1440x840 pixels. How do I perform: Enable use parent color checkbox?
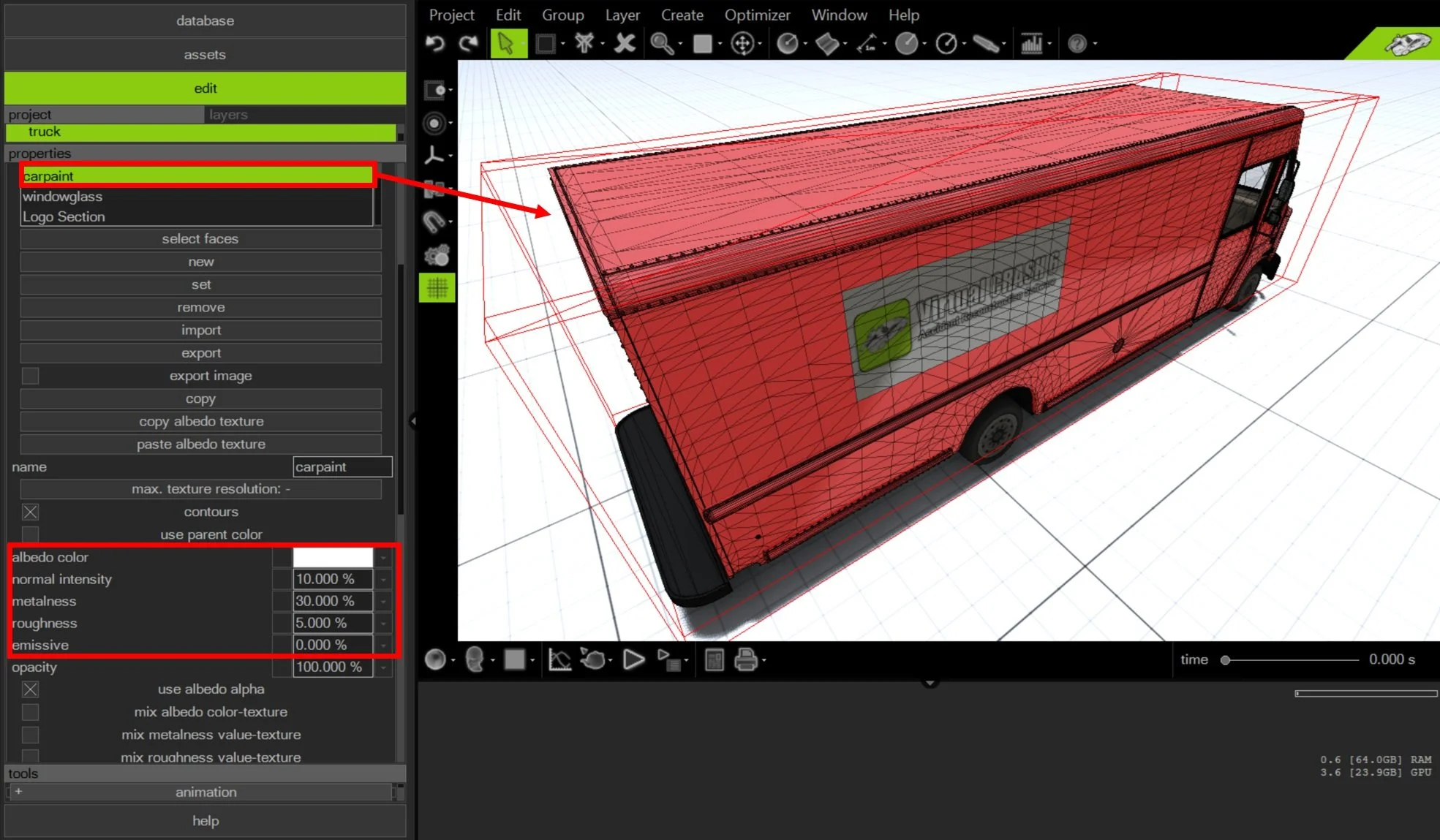(31, 534)
